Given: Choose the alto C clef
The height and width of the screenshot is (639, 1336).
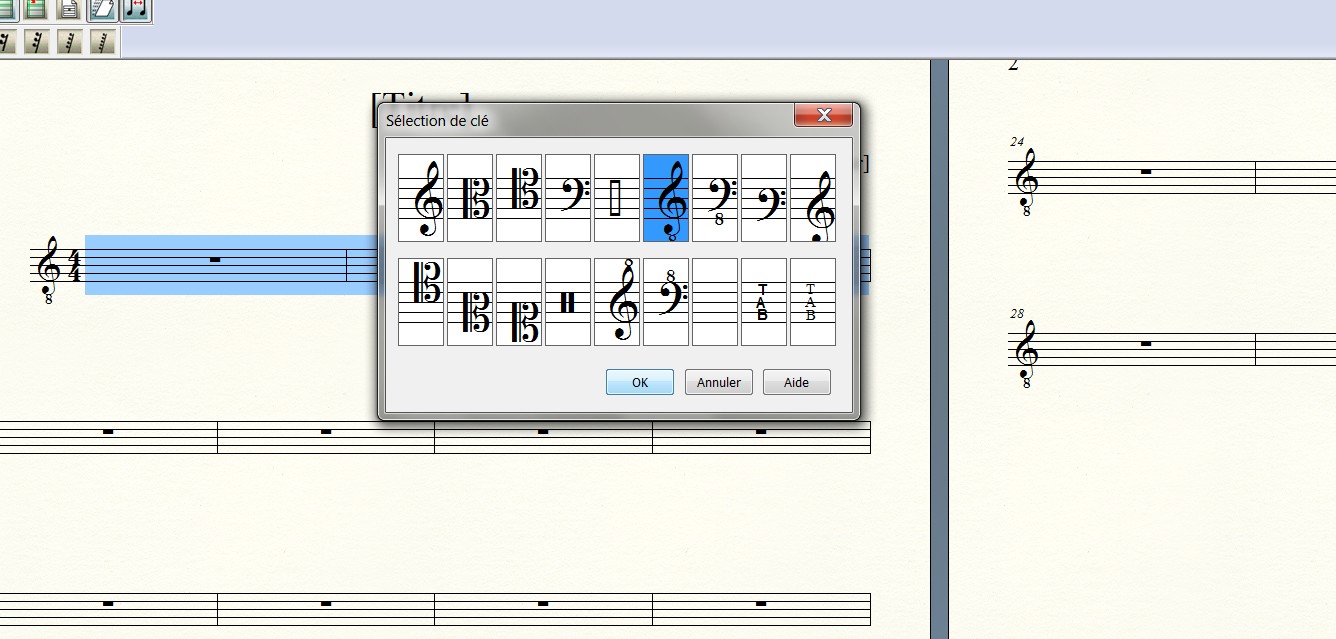Looking at the screenshot, I should tap(470, 198).
